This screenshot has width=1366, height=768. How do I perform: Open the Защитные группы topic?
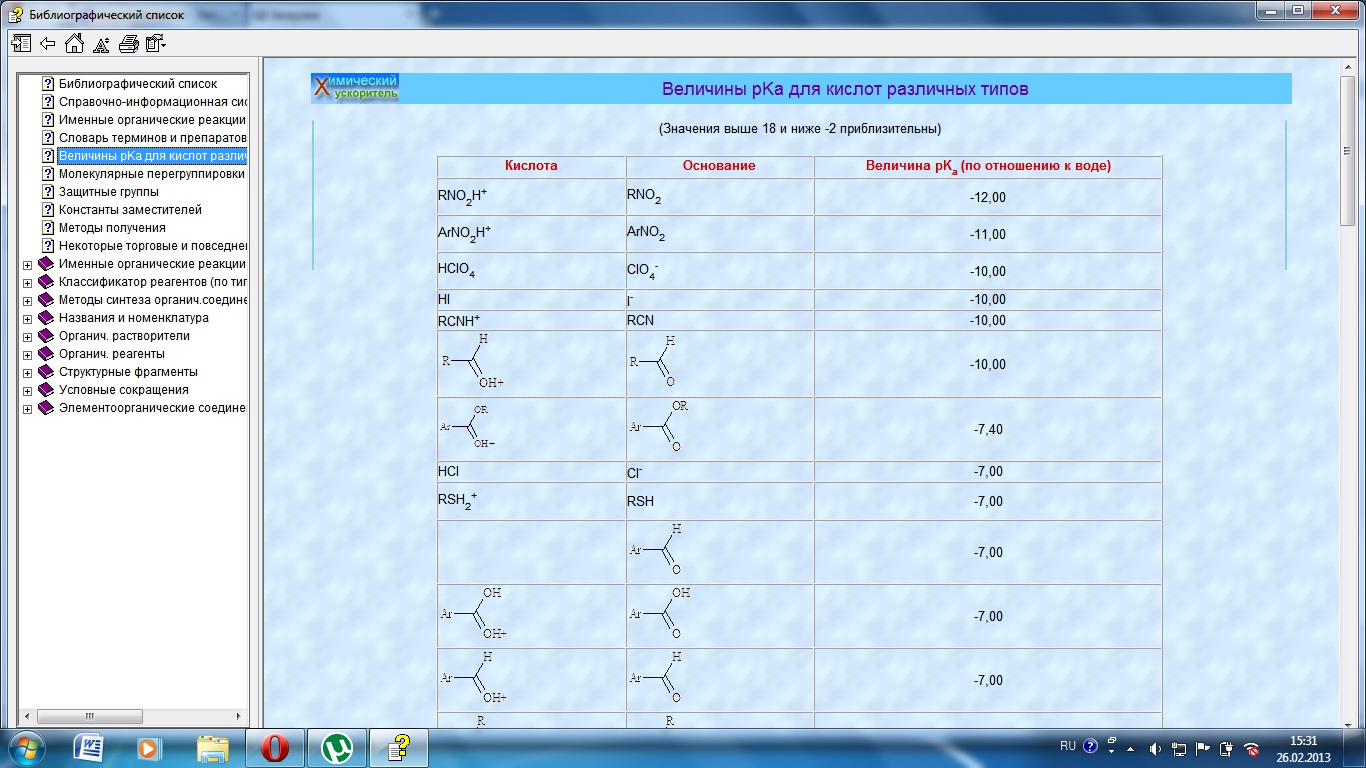[x=108, y=192]
